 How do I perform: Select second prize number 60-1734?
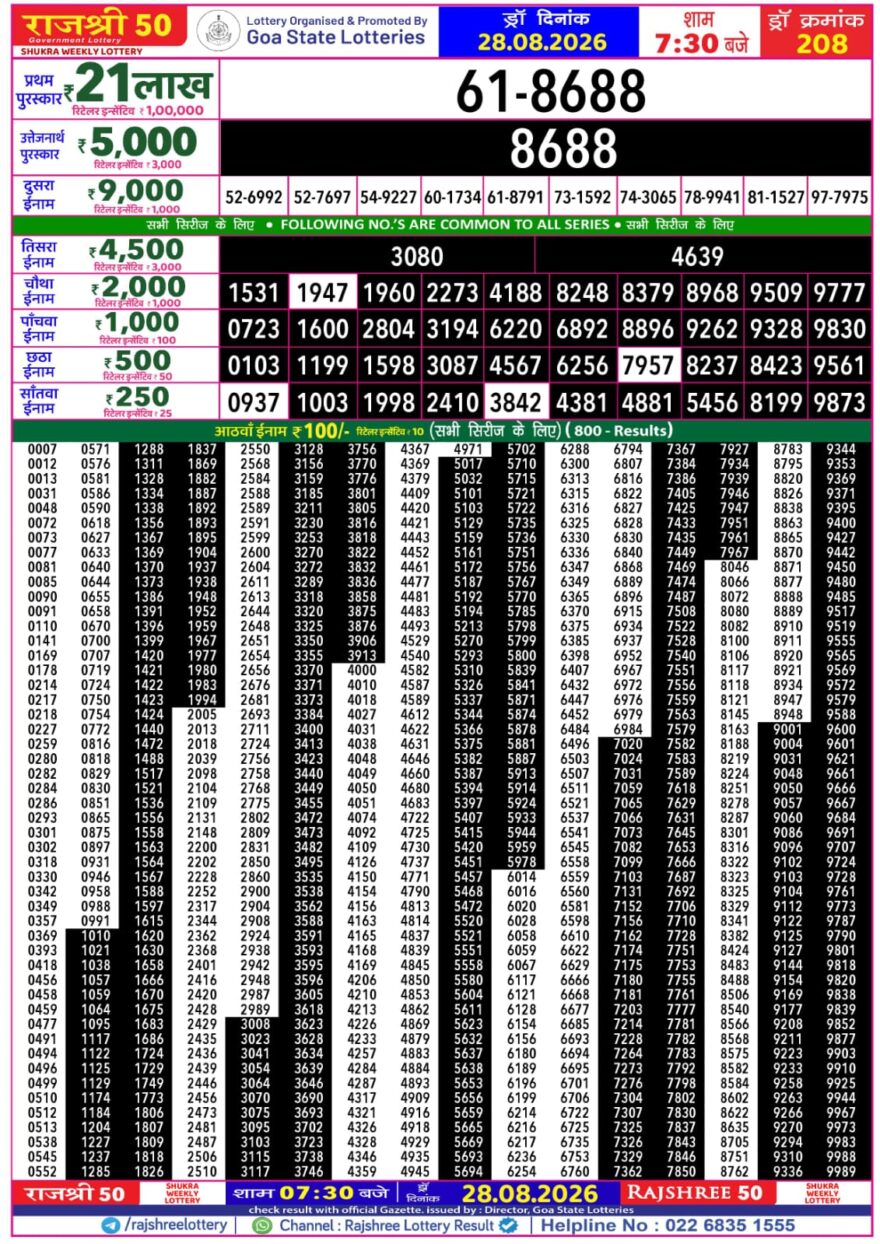point(452,197)
